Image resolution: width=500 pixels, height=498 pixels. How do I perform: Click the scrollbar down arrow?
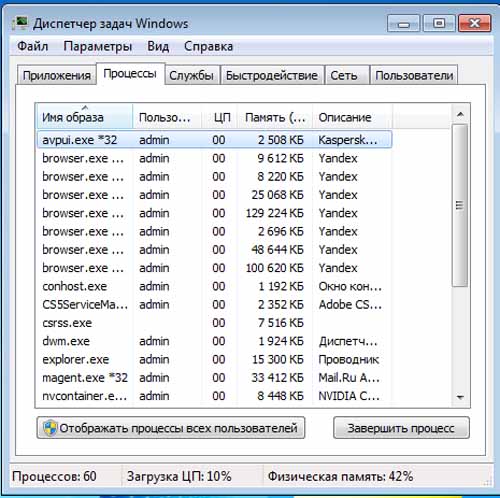[x=460, y=397]
